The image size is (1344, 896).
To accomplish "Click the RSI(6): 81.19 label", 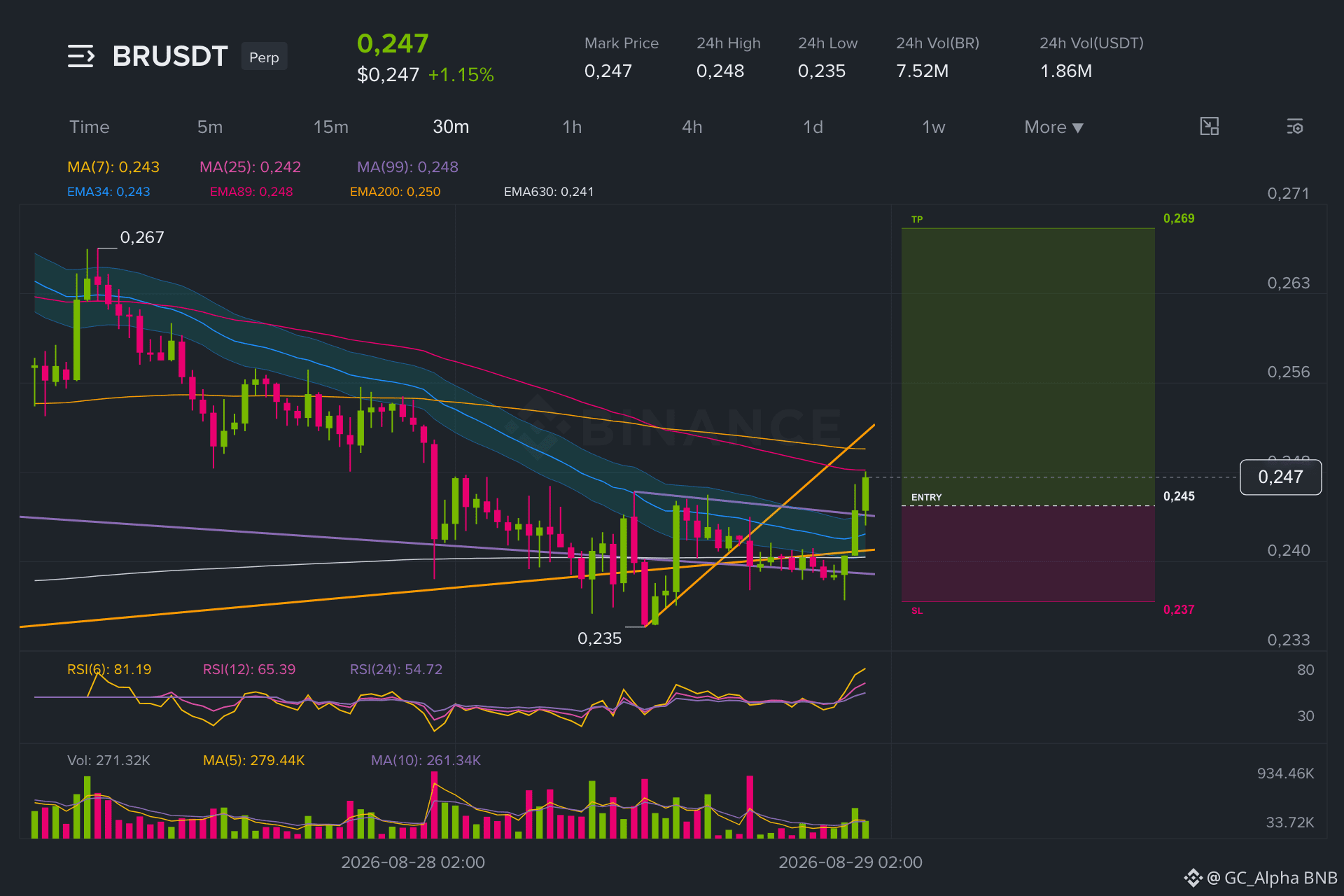I will [109, 670].
